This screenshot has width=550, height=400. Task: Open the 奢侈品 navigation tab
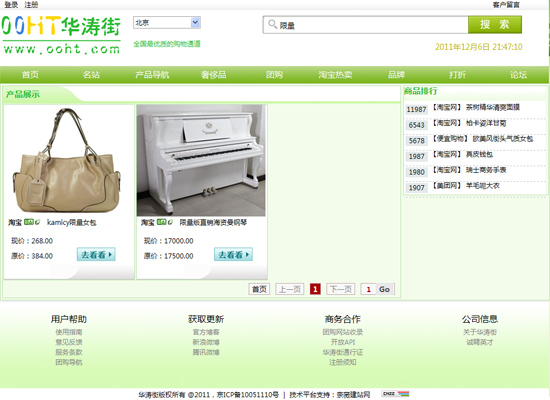point(213,75)
